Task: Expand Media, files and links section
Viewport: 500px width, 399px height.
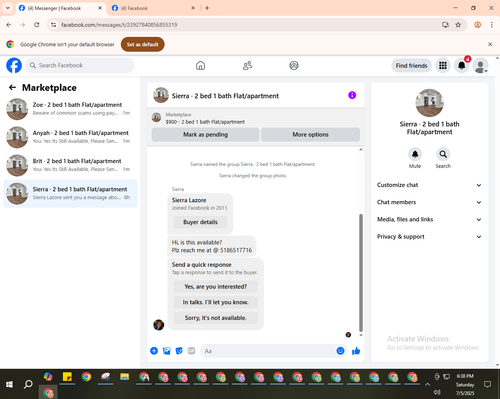Action: (x=429, y=219)
